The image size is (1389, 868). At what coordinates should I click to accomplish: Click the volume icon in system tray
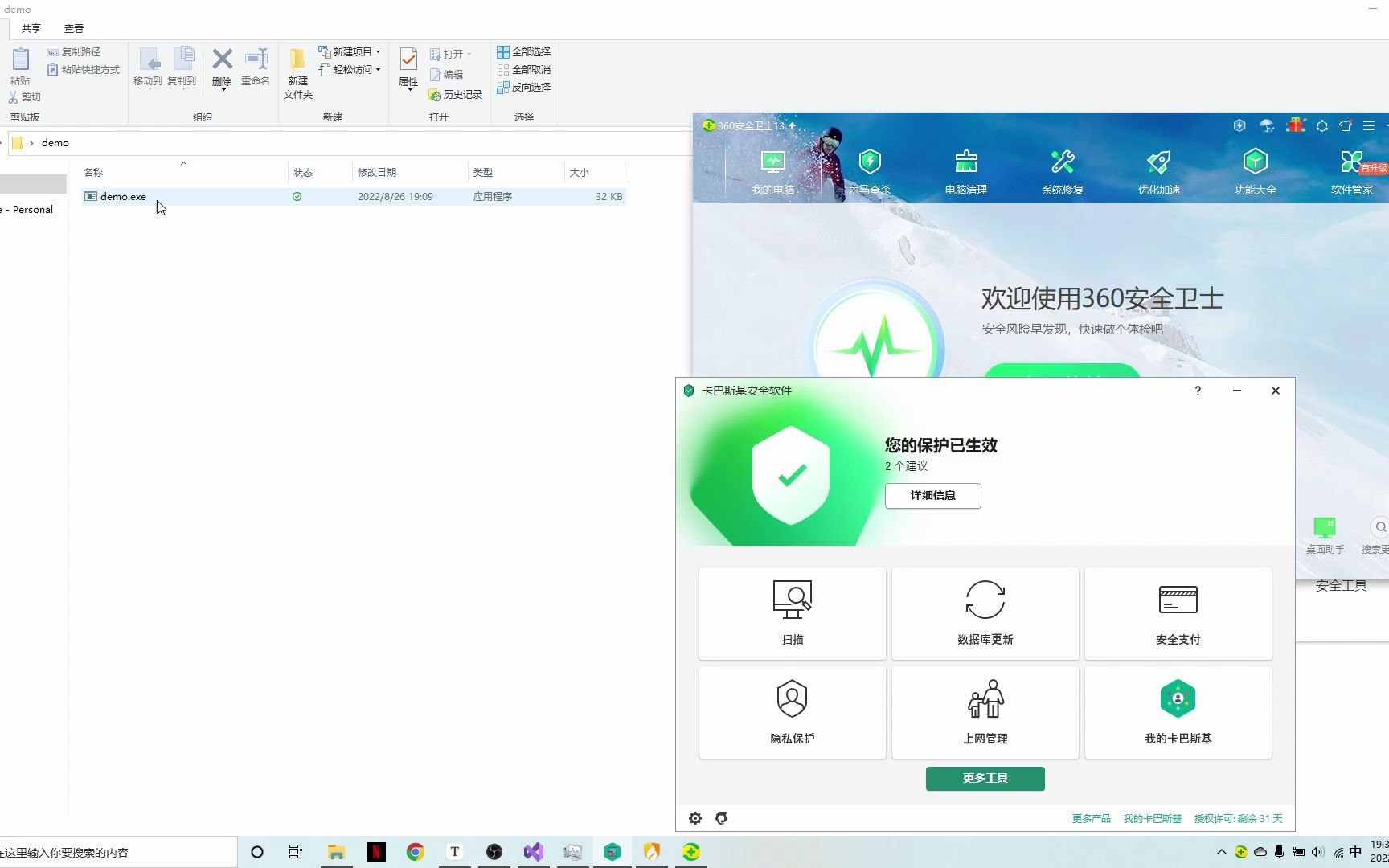(x=1317, y=852)
